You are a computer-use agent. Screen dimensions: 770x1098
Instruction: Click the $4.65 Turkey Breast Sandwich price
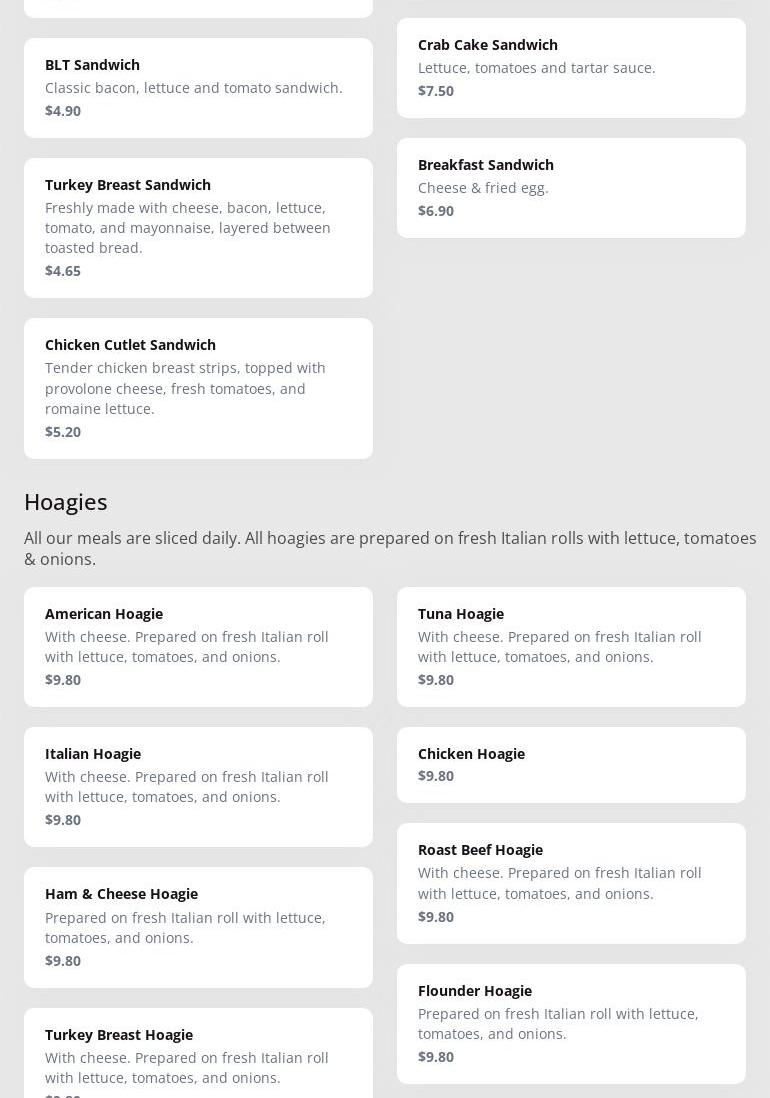(63, 271)
